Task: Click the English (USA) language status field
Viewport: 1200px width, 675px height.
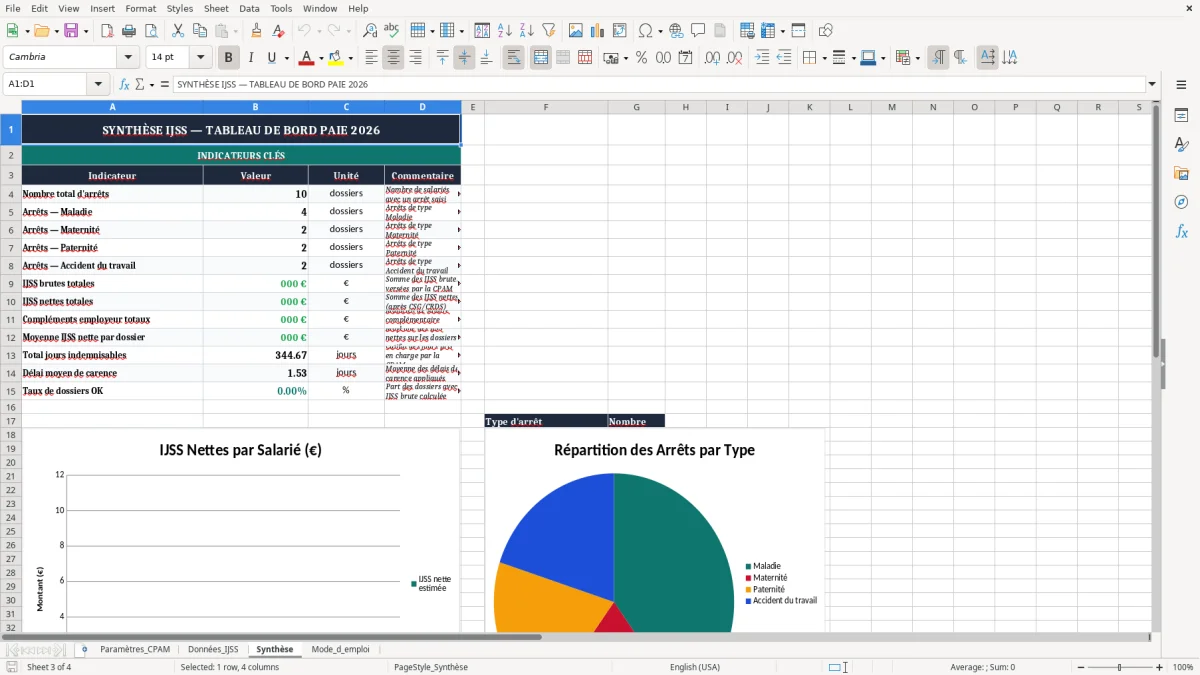Action: pyautogui.click(x=695, y=667)
